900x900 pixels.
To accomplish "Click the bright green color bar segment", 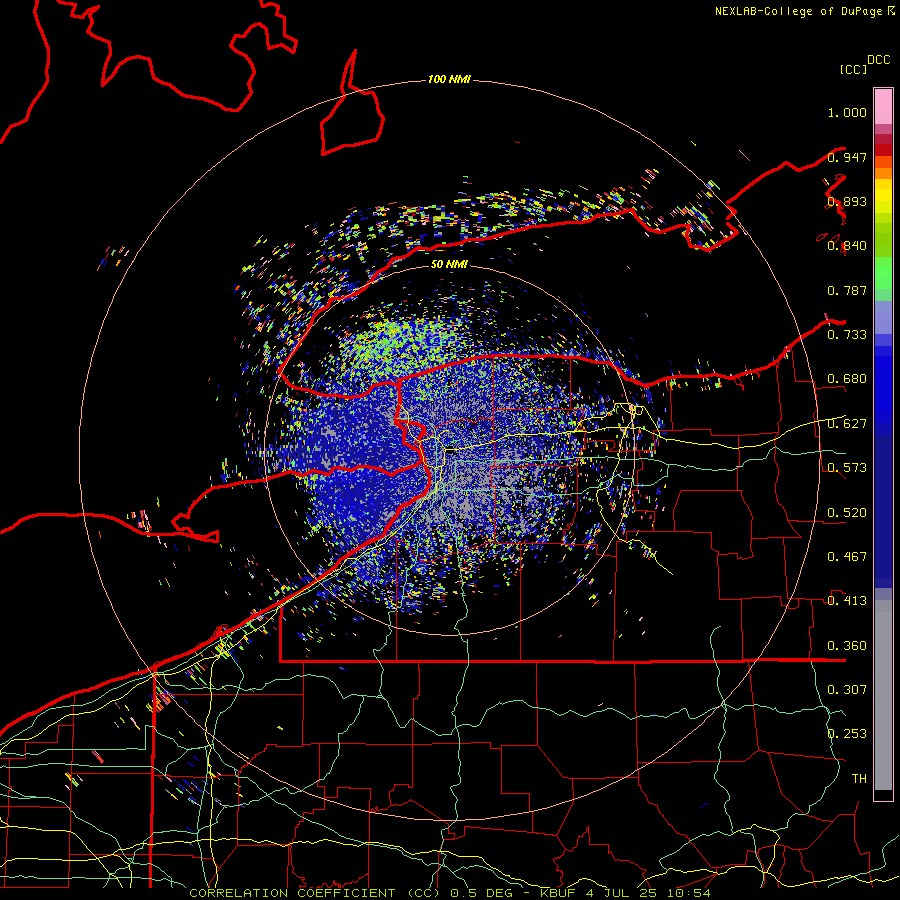I will point(883,273).
